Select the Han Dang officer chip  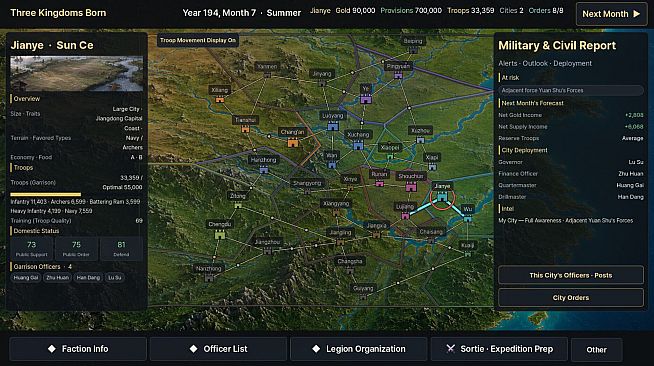(88, 278)
